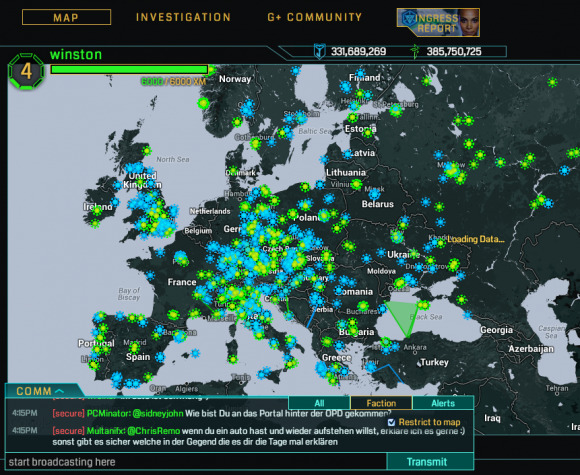Switch to the All comm tab
Viewport: 580px width, 475px height.
point(319,403)
